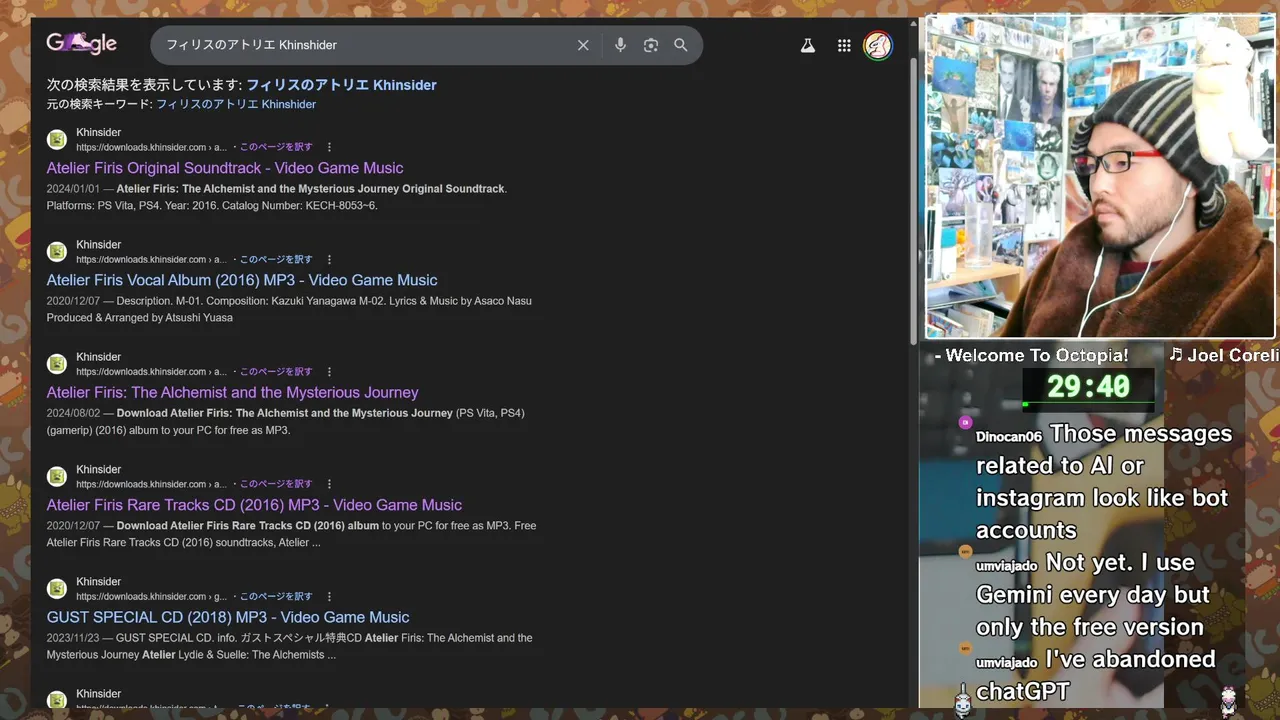Click Dinocan06 username in chat

click(x=1009, y=436)
